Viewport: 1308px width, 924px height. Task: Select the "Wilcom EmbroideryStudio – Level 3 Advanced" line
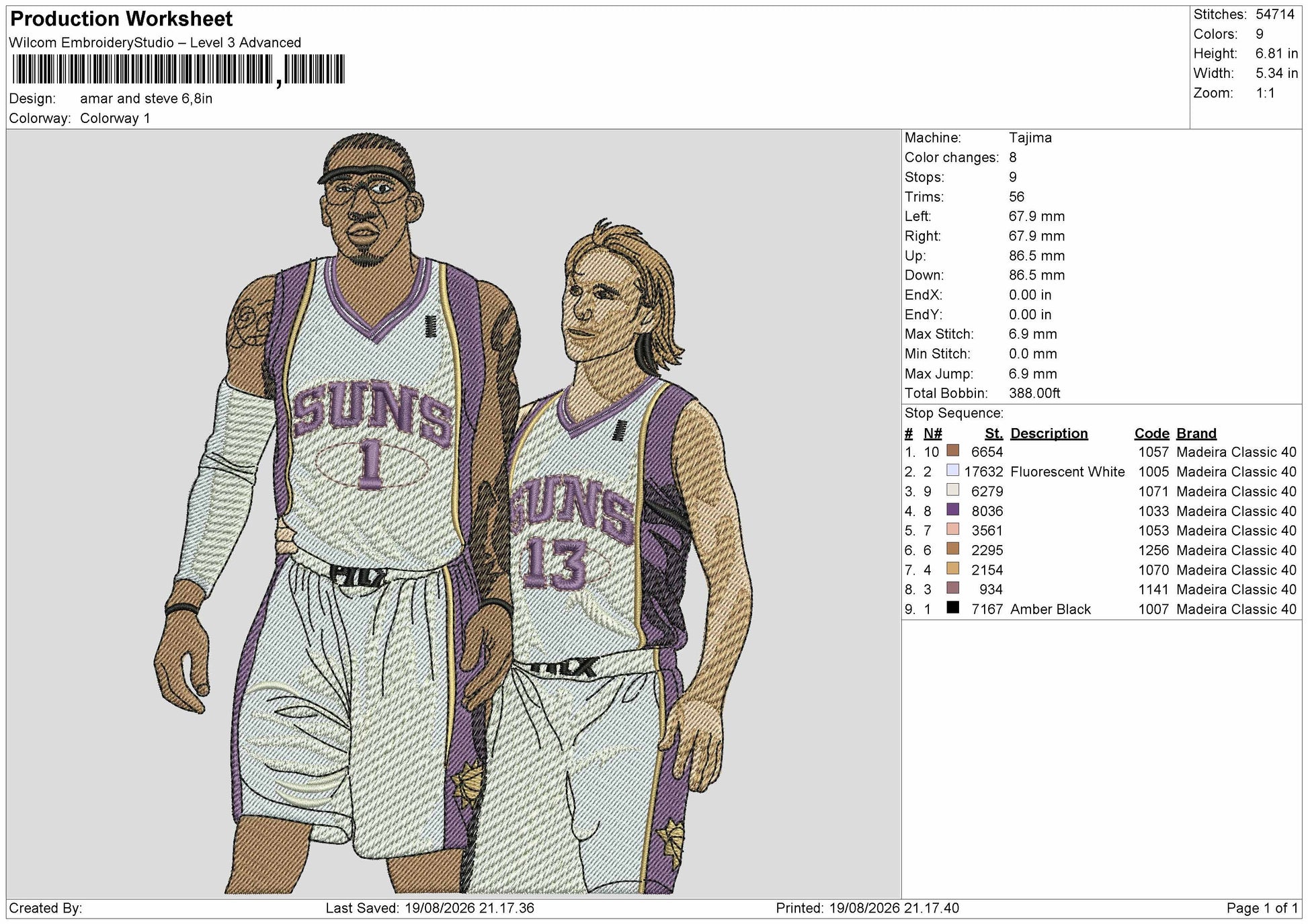click(155, 42)
